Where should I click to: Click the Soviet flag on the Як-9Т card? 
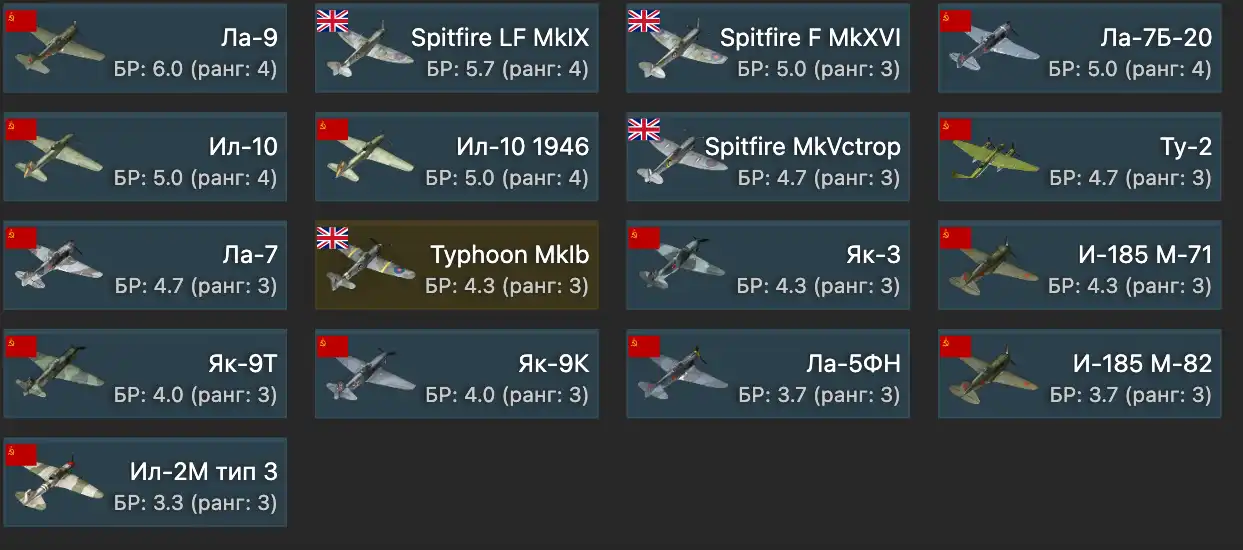coord(21,347)
